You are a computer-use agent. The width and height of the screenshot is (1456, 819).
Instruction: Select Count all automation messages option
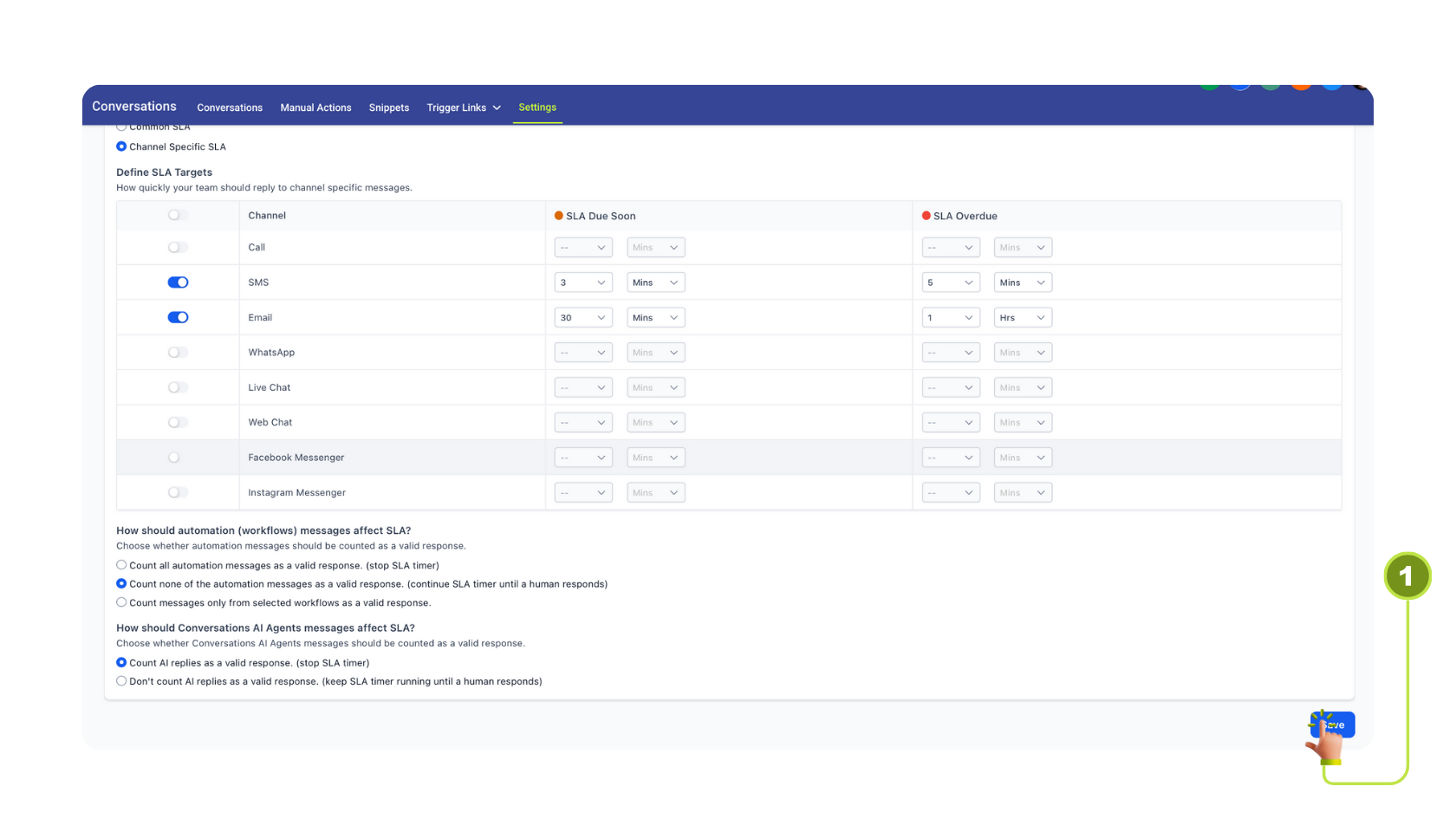tap(122, 565)
